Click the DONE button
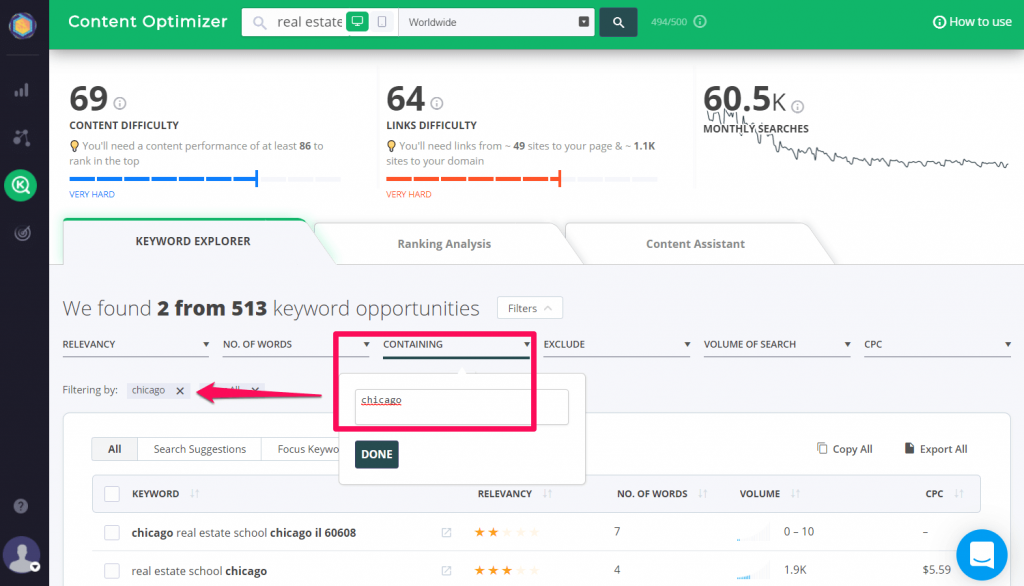Screen dimensions: 1024x586 (377, 455)
